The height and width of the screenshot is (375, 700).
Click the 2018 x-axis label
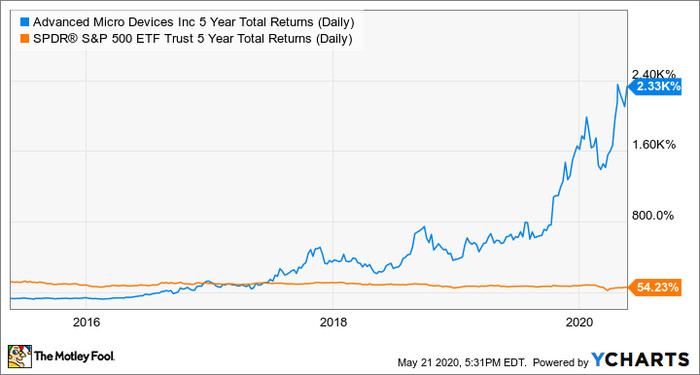pos(333,322)
